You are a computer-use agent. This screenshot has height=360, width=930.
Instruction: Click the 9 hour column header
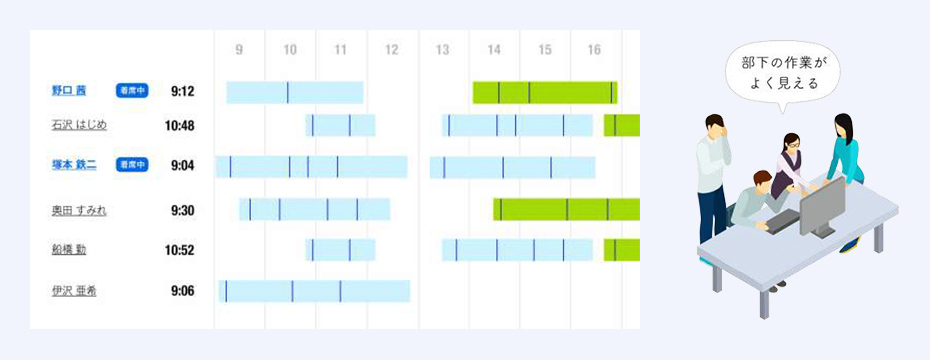[239, 50]
